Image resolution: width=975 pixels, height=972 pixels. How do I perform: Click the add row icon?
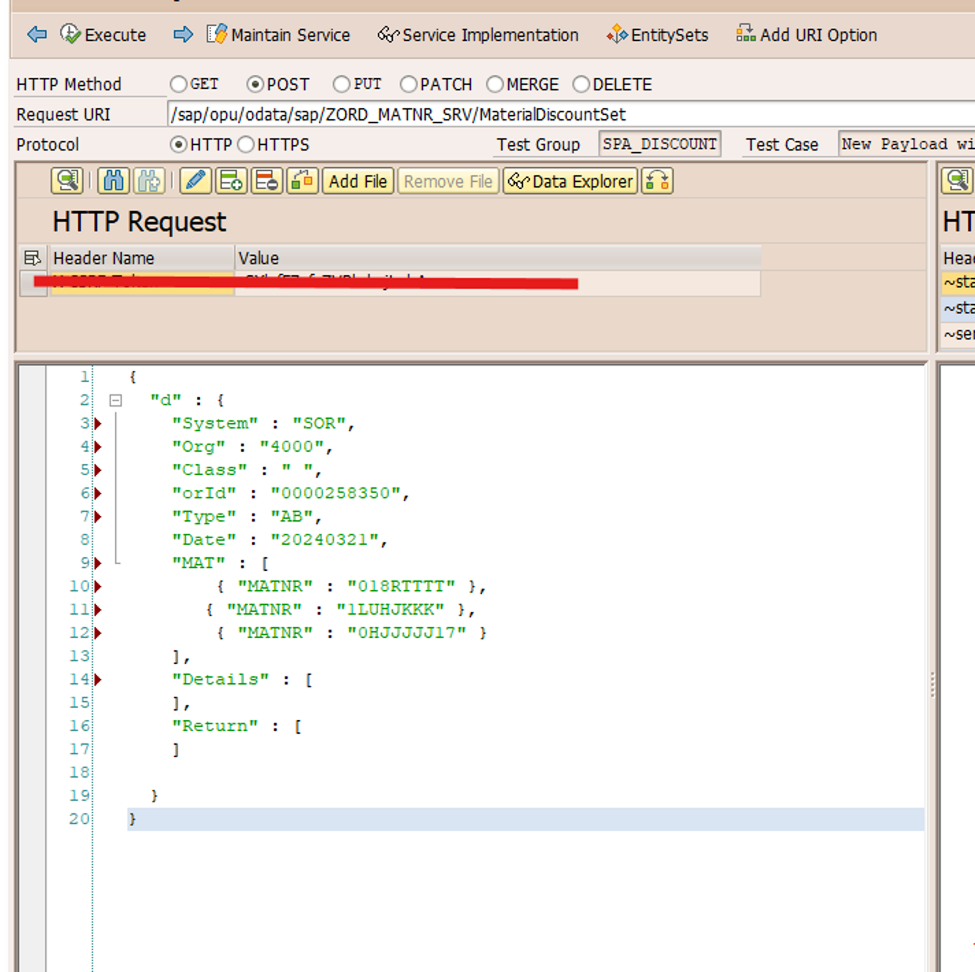[231, 181]
